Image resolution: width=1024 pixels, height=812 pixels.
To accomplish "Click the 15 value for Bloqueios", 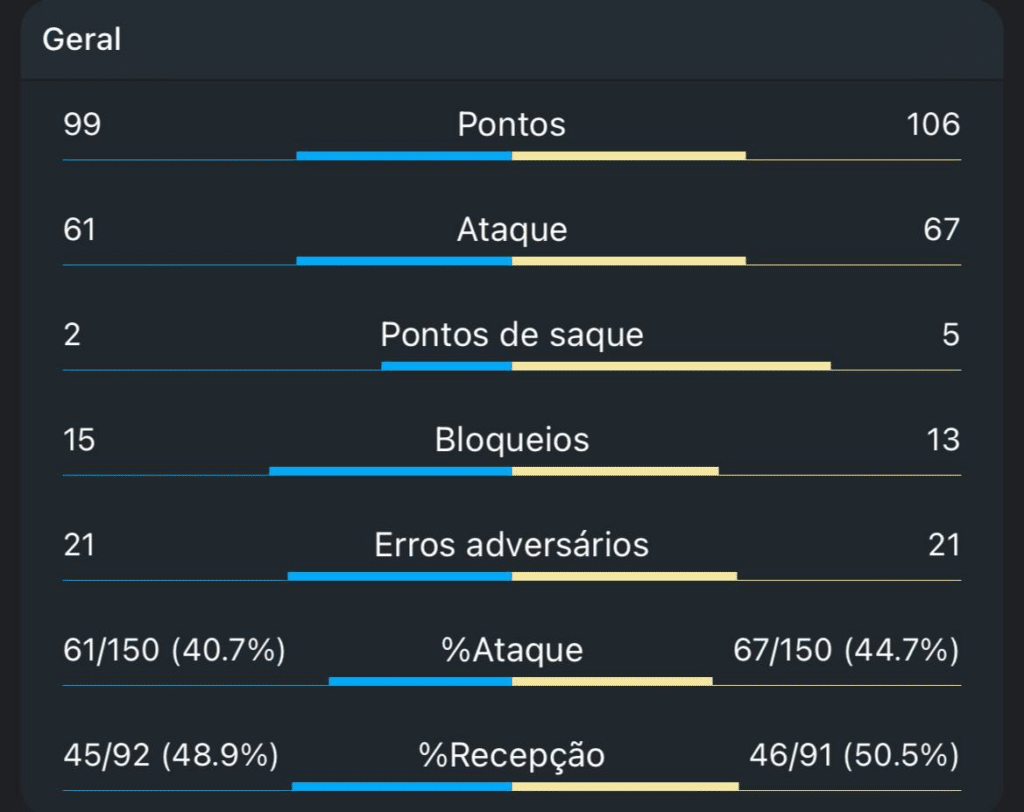I will pos(79,440).
